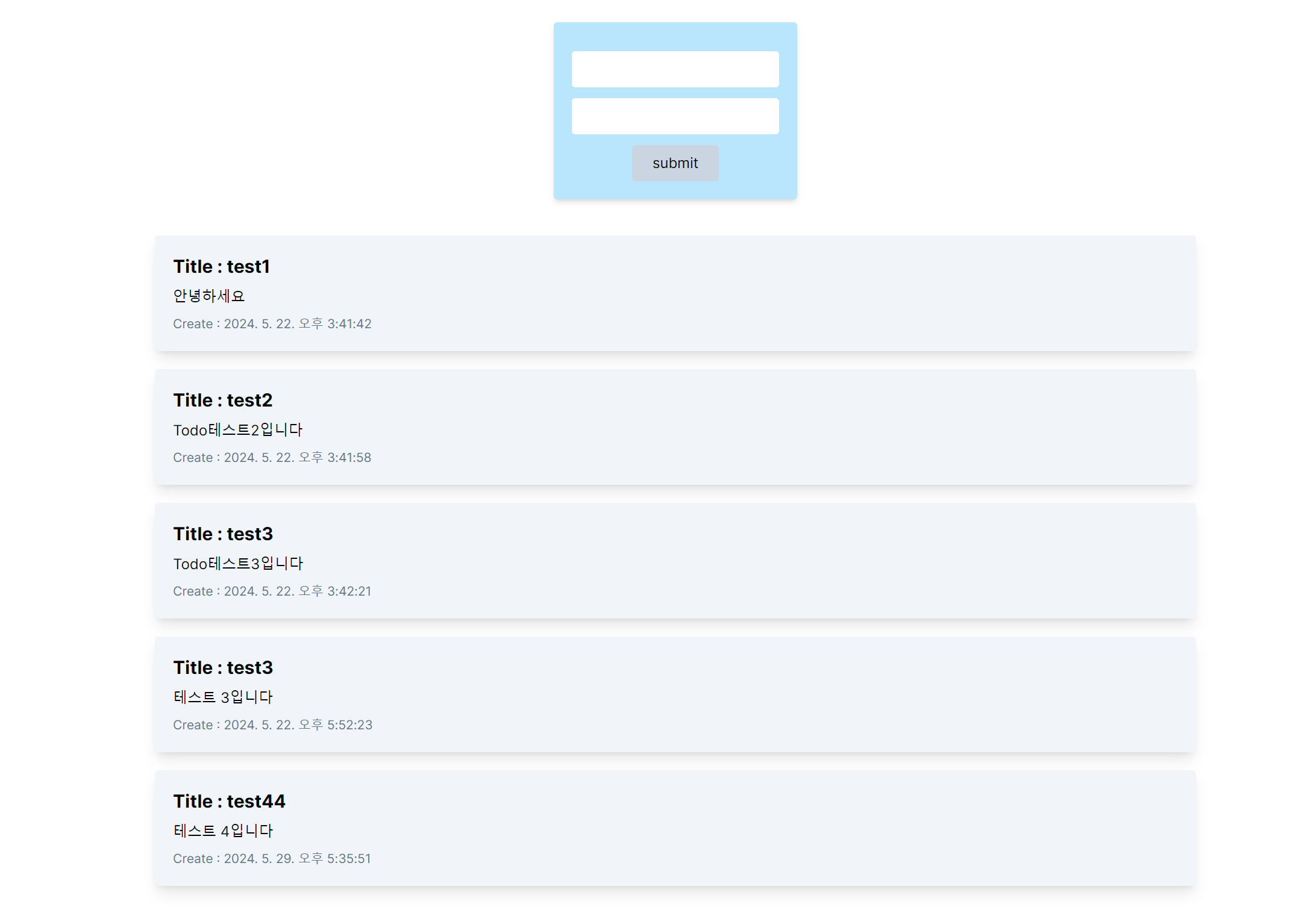Click the timestamp ending 3:42:21
This screenshot has width=1316, height=907.
pos(272,591)
